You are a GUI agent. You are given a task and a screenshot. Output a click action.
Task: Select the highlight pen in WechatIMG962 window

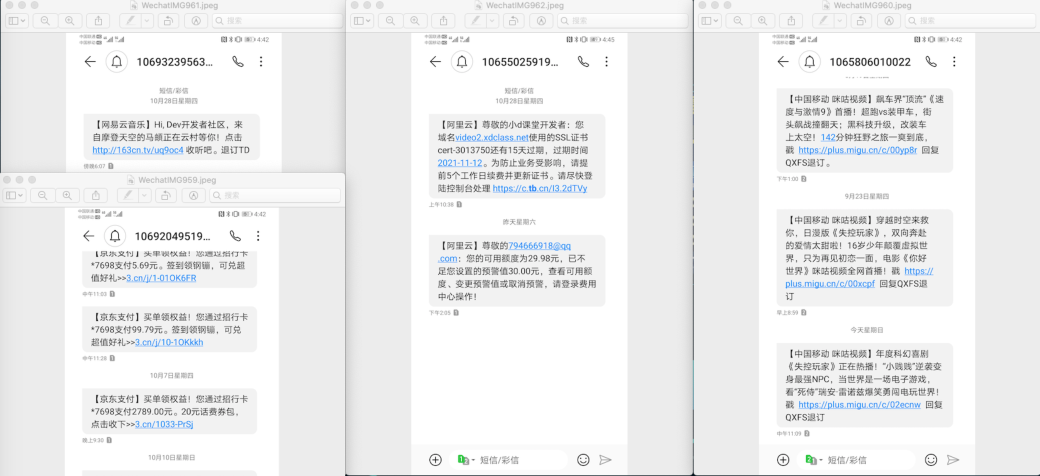(477, 21)
